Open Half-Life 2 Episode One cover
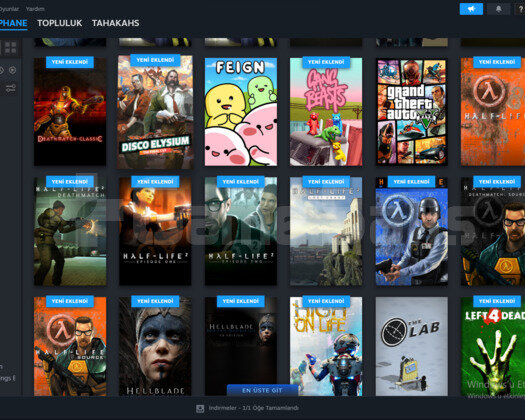 coord(155,231)
